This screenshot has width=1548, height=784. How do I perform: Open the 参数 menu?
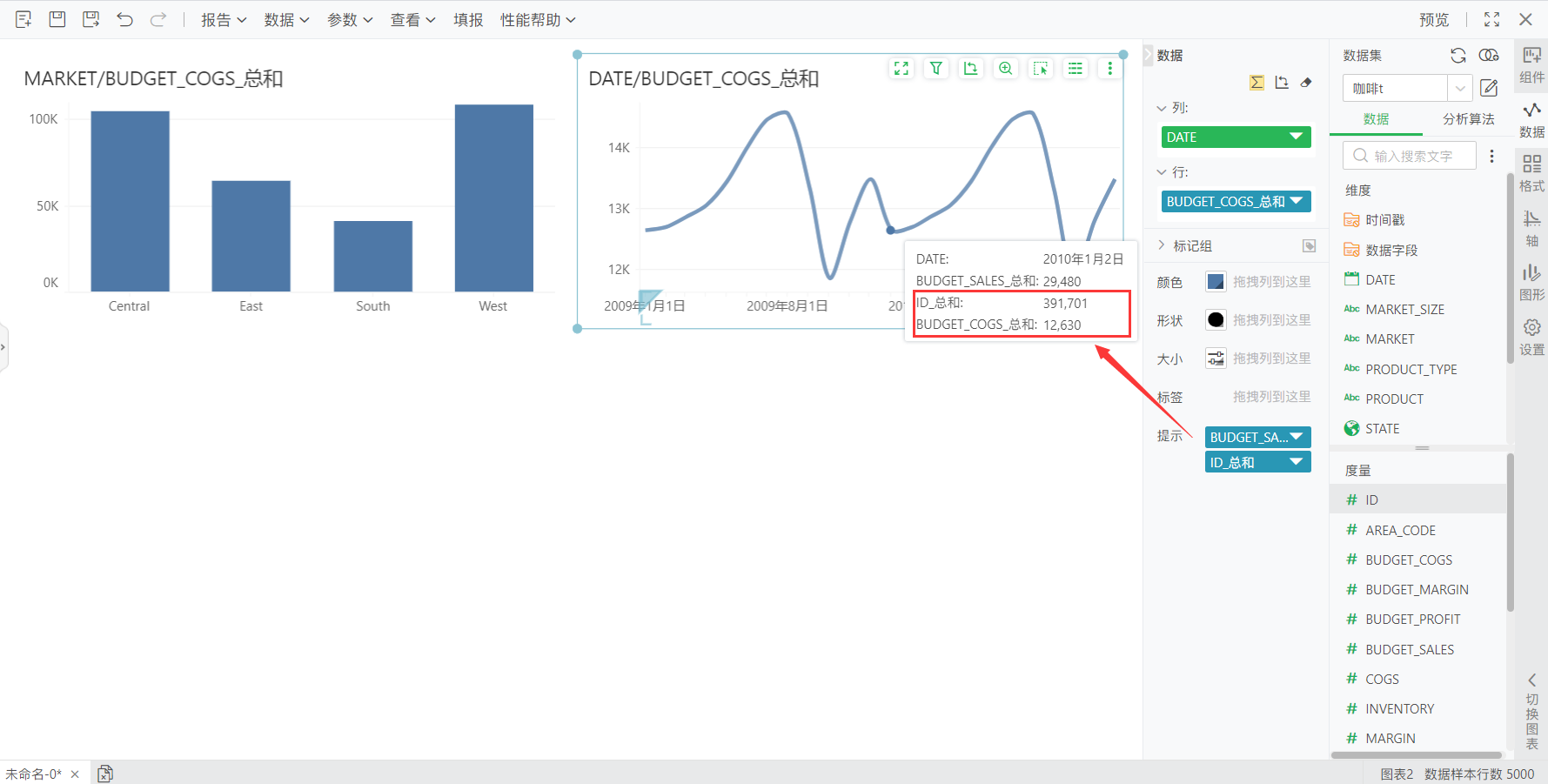point(349,20)
